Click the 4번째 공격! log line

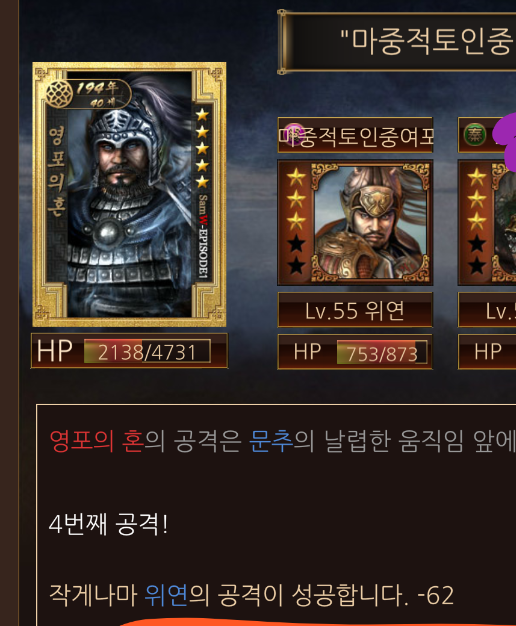(109, 523)
